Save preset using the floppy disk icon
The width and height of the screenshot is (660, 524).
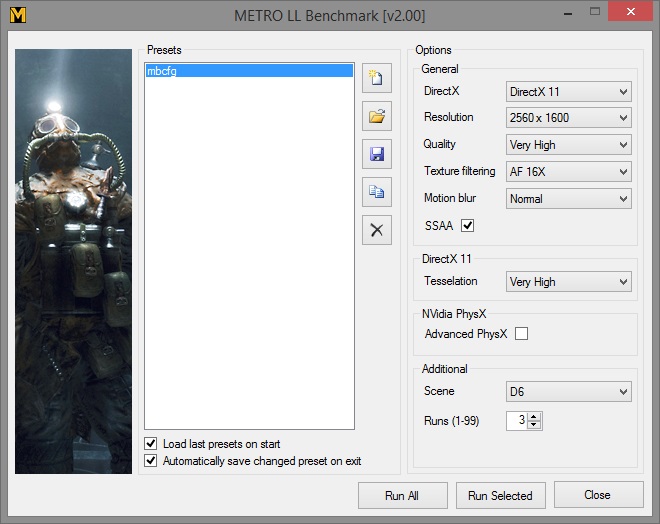click(x=377, y=154)
